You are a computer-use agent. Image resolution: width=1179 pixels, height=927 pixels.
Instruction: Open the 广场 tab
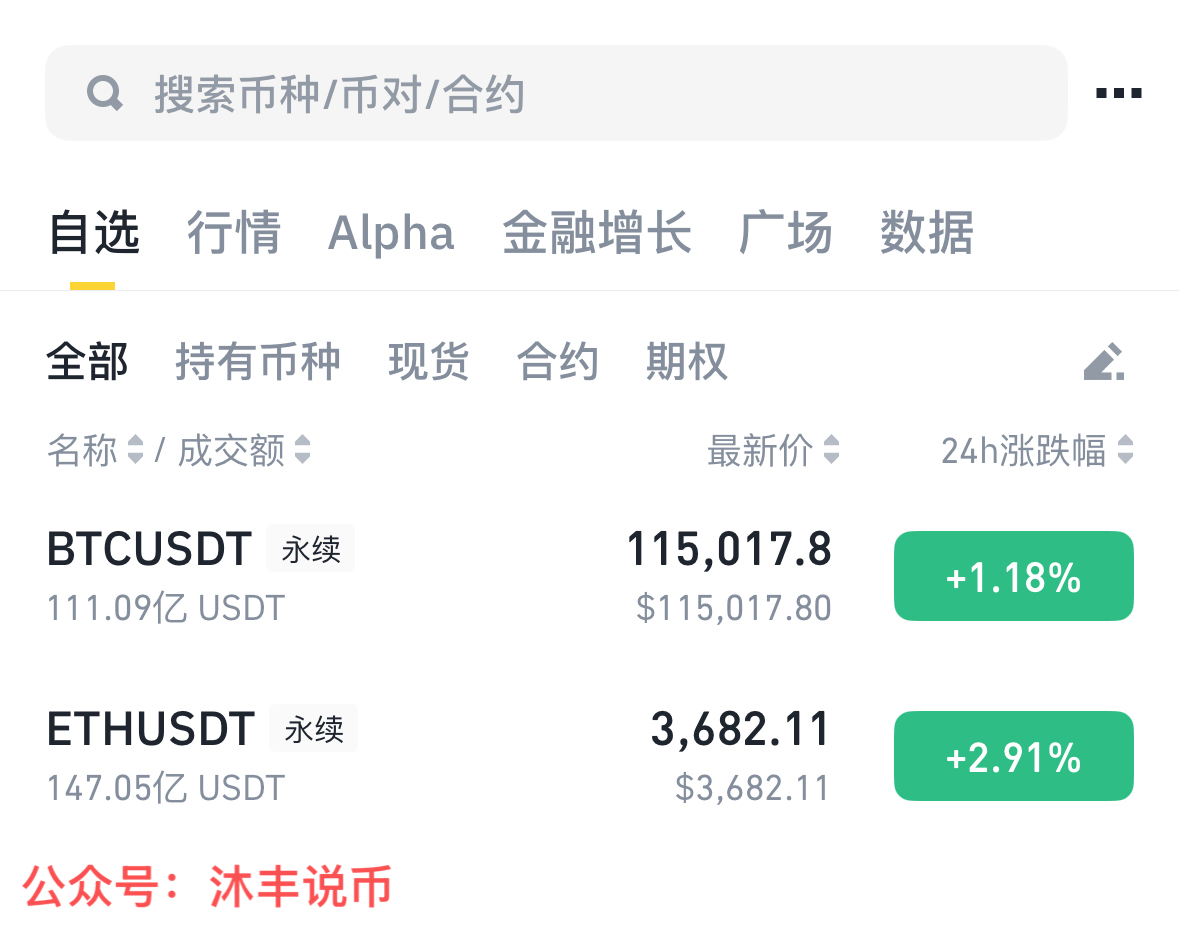(x=785, y=233)
